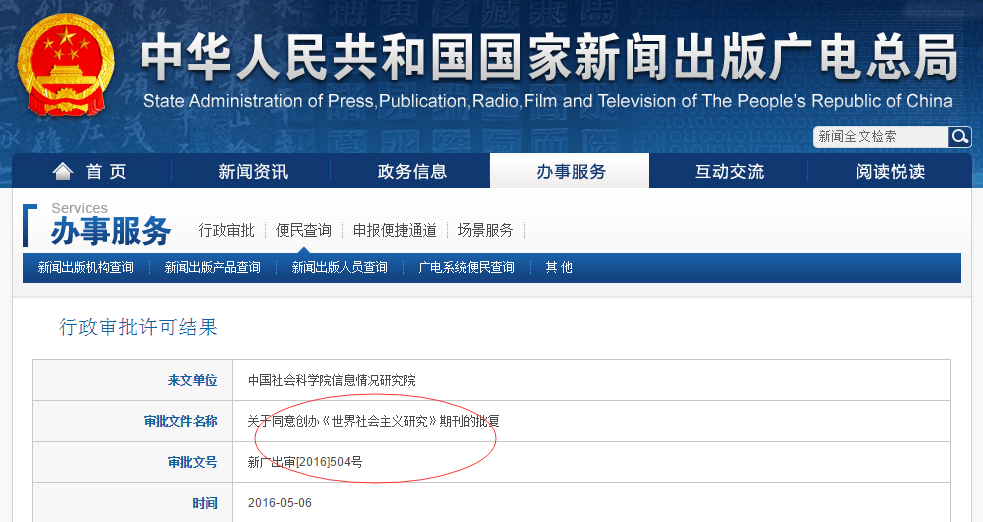Click the 办事服务 section heading
983x522 pixels.
coord(111,231)
